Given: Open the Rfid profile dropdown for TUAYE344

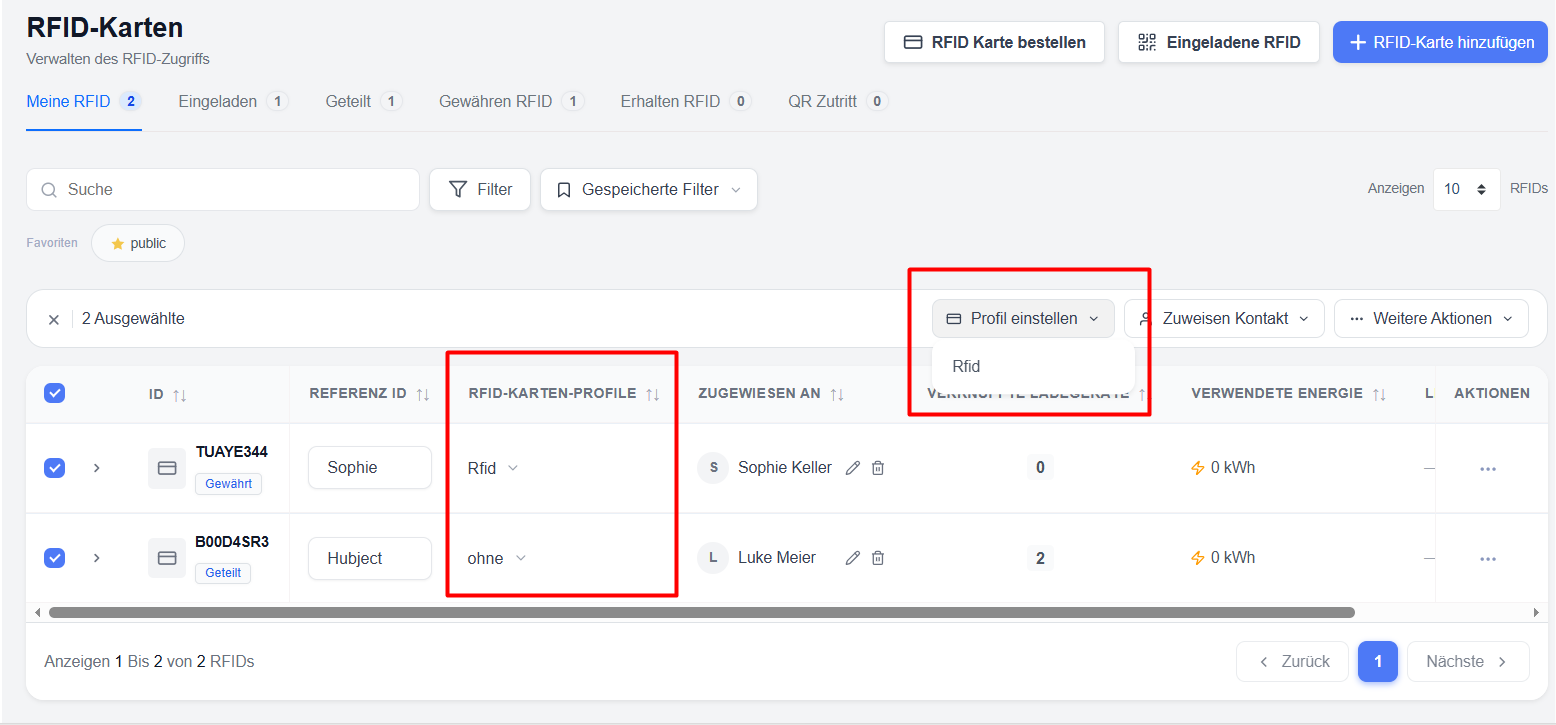Looking at the screenshot, I should pos(493,468).
